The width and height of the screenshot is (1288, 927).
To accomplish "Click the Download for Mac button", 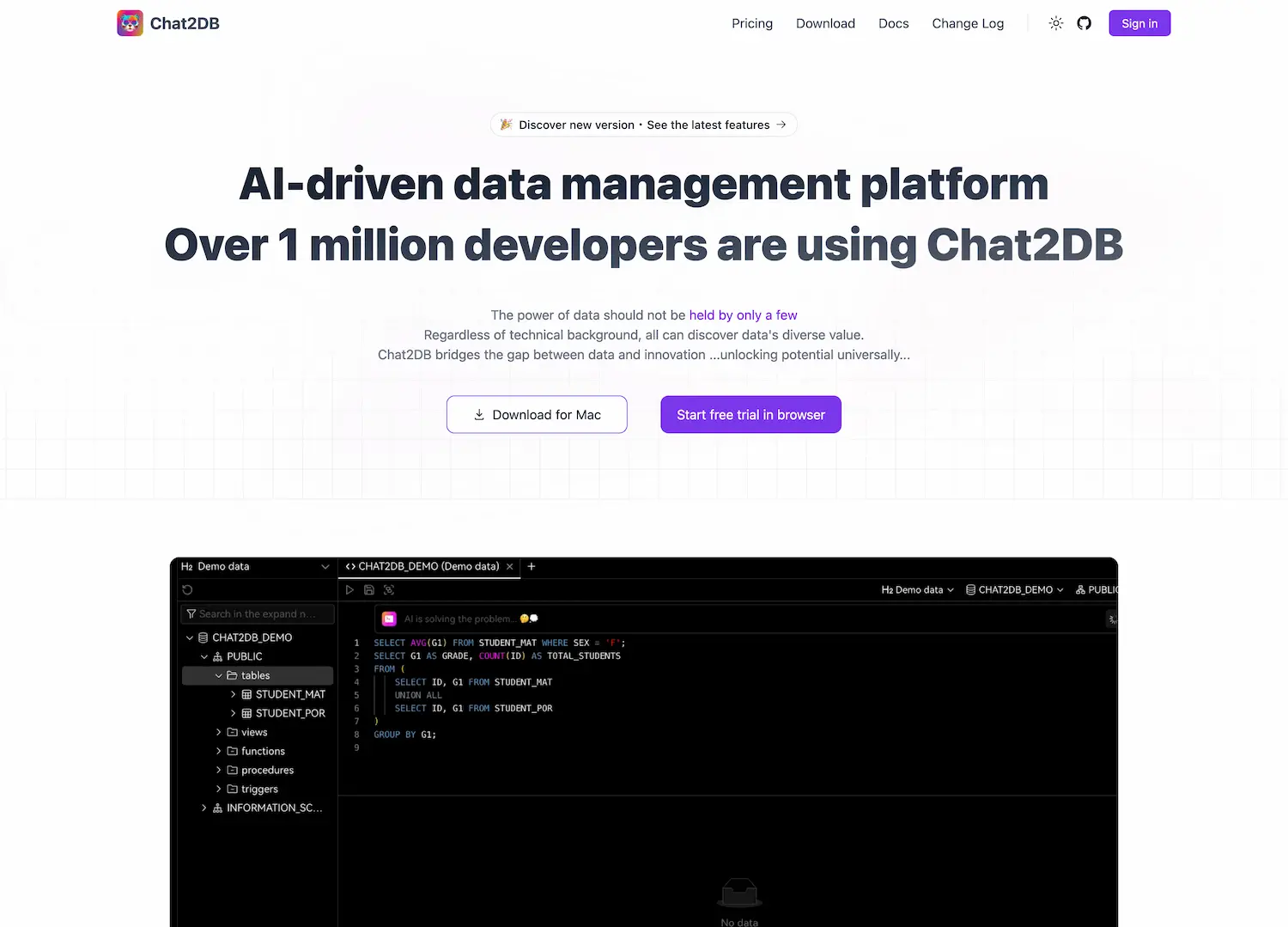I will pyautogui.click(x=537, y=414).
